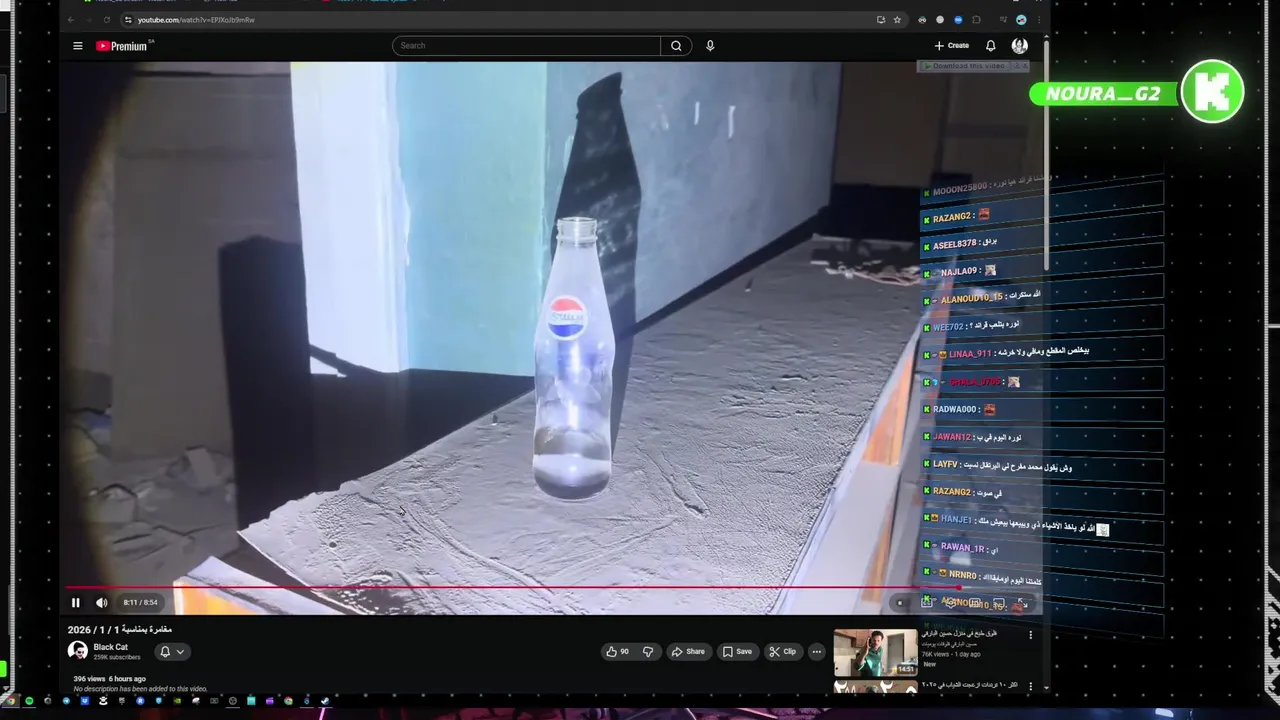Like the video with thumbs up
This screenshot has width=1280, height=720.
(617, 651)
